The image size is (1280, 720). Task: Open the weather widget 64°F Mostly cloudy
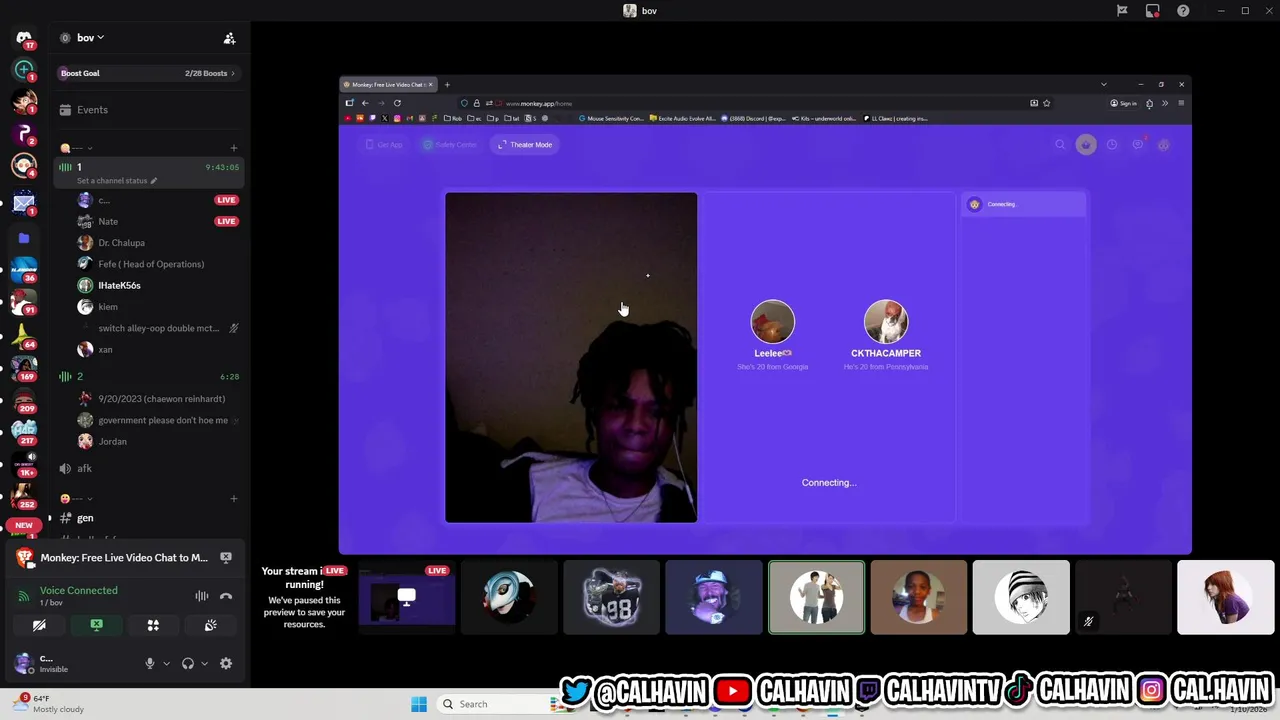click(50, 704)
